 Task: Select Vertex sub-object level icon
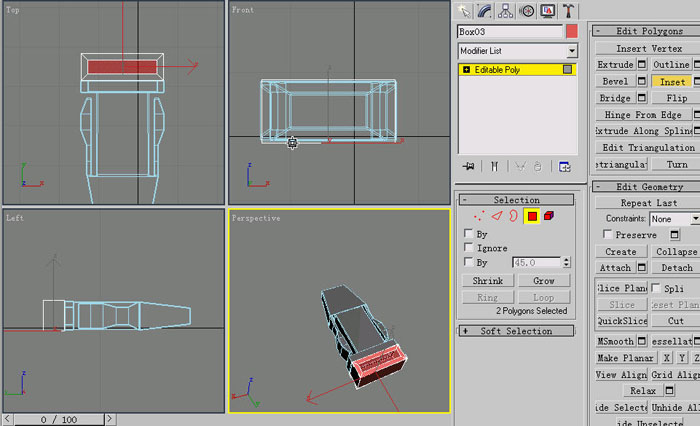(479, 216)
